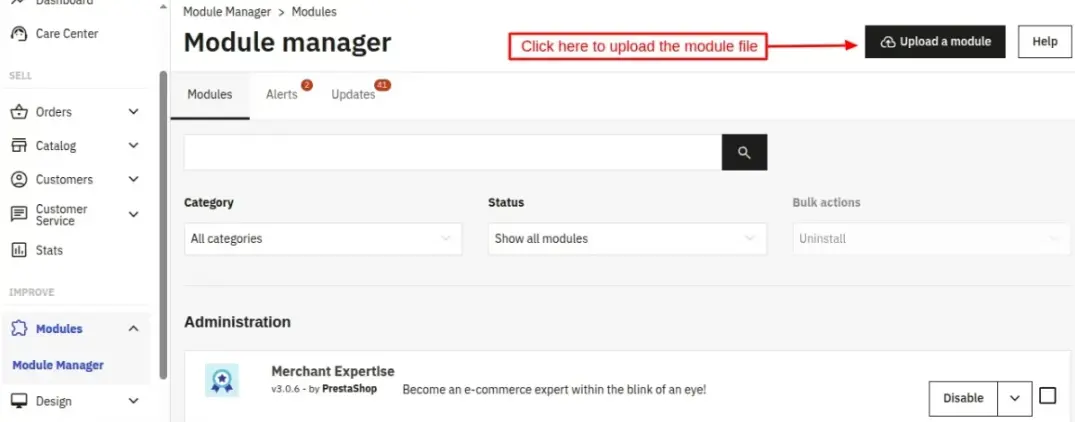
Task: Disable the Merchant Expertise module
Action: (963, 399)
